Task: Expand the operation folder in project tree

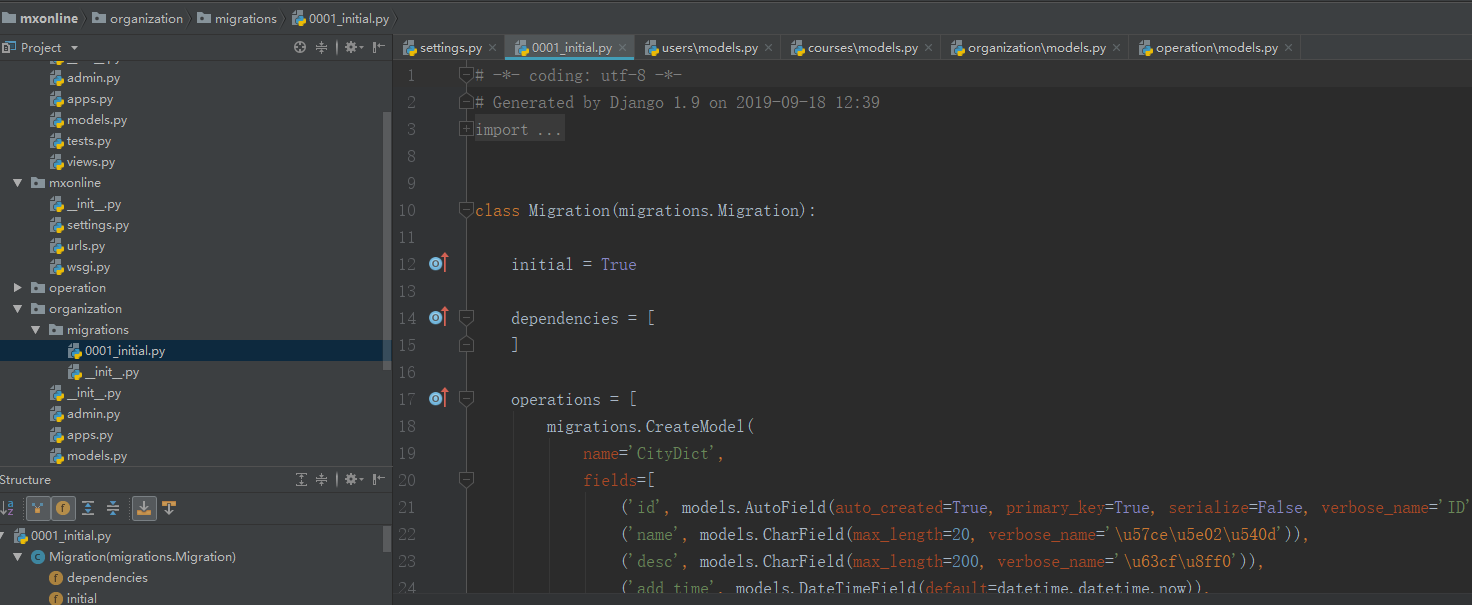Action: coord(18,288)
